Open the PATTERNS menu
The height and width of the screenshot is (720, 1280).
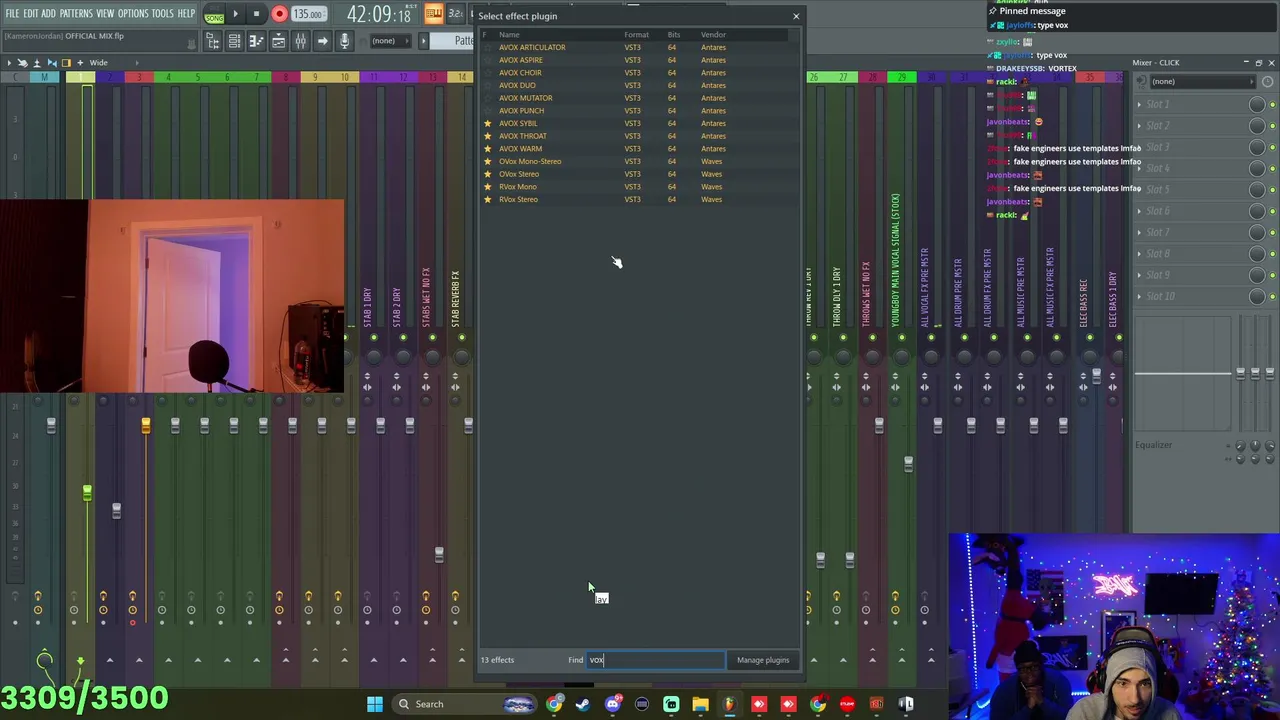pyautogui.click(x=76, y=14)
